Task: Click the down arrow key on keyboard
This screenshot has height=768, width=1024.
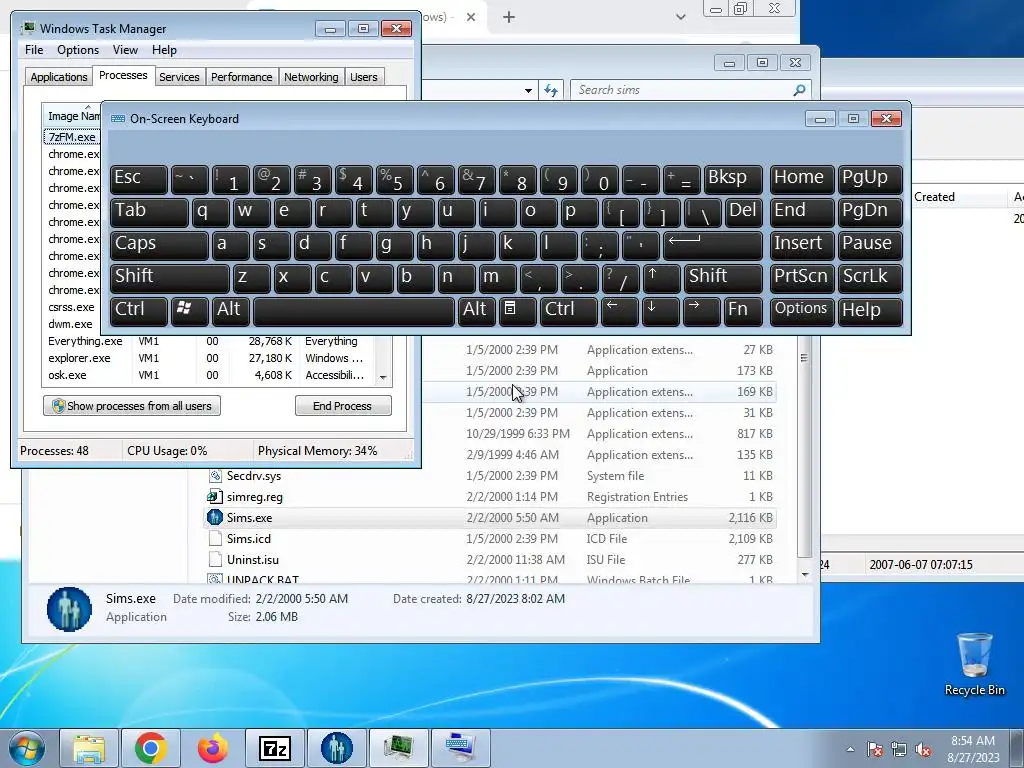Action: [660, 310]
